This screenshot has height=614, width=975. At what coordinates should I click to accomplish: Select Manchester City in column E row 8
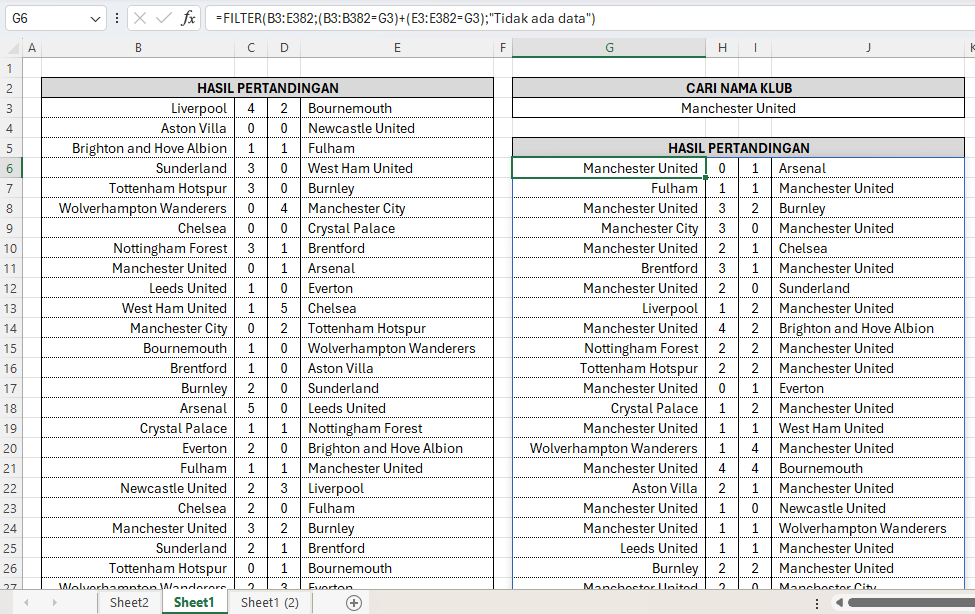click(x=397, y=208)
